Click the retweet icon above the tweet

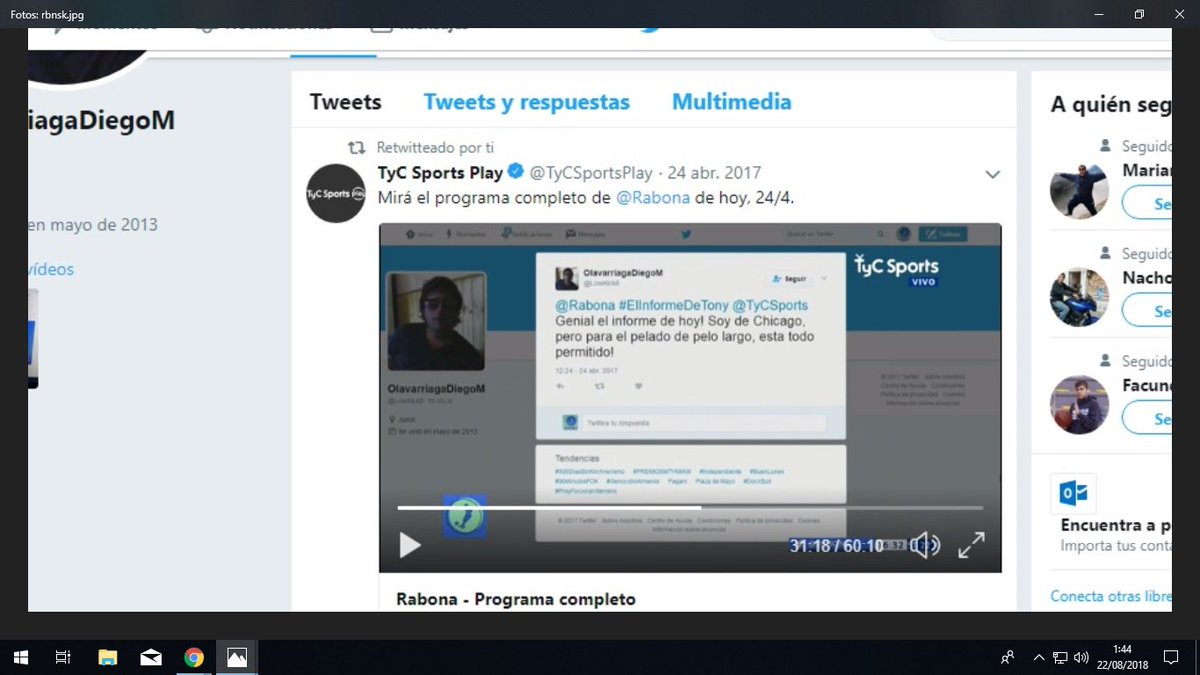click(x=356, y=147)
